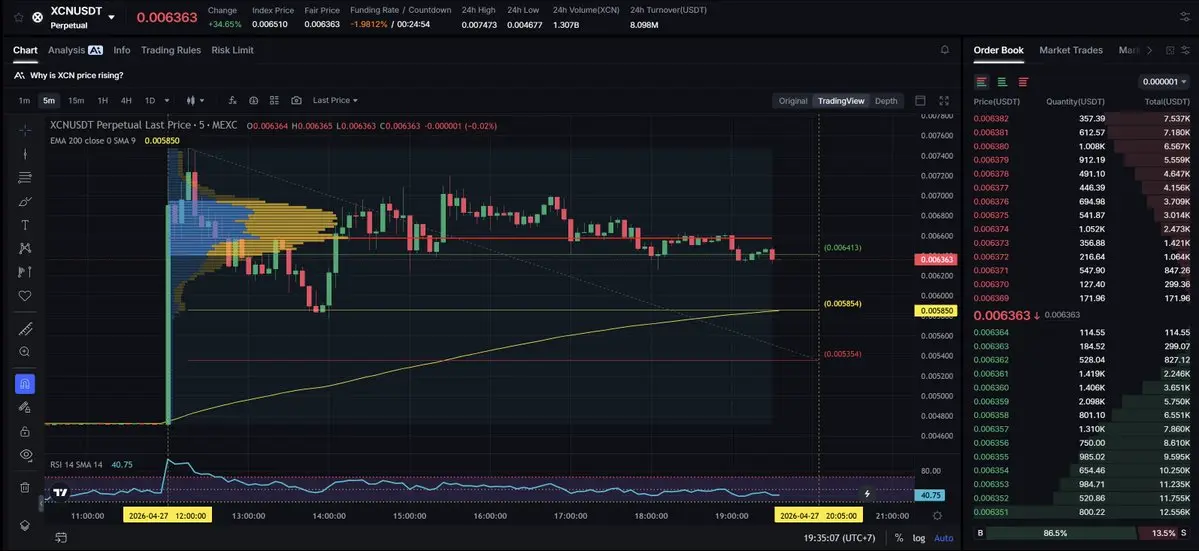This screenshot has width=1199, height=551.
Task: Switch to the Market Trades tab
Action: tap(1071, 50)
